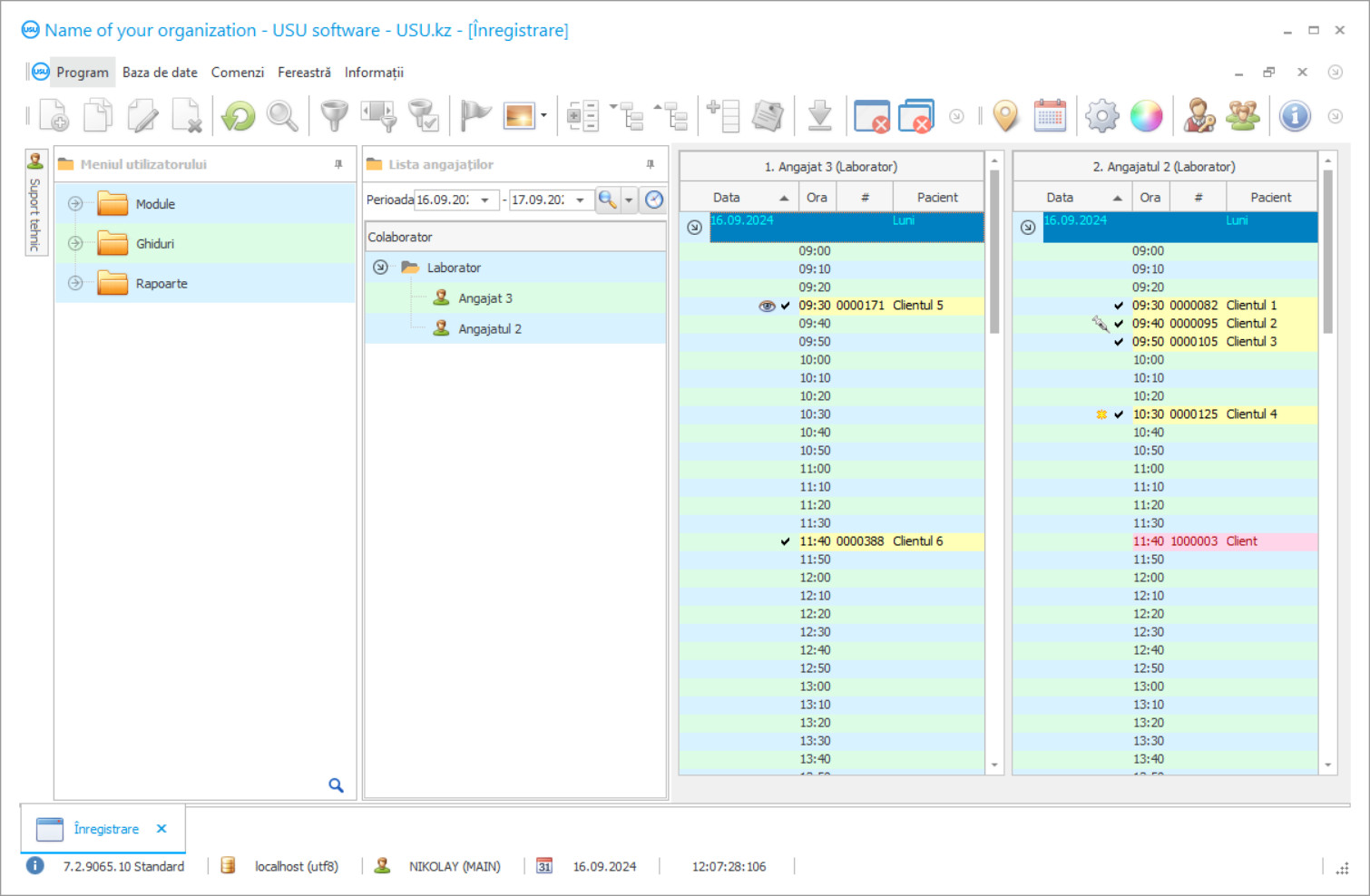Pin the Meniul utilizatorului panel

(x=338, y=164)
